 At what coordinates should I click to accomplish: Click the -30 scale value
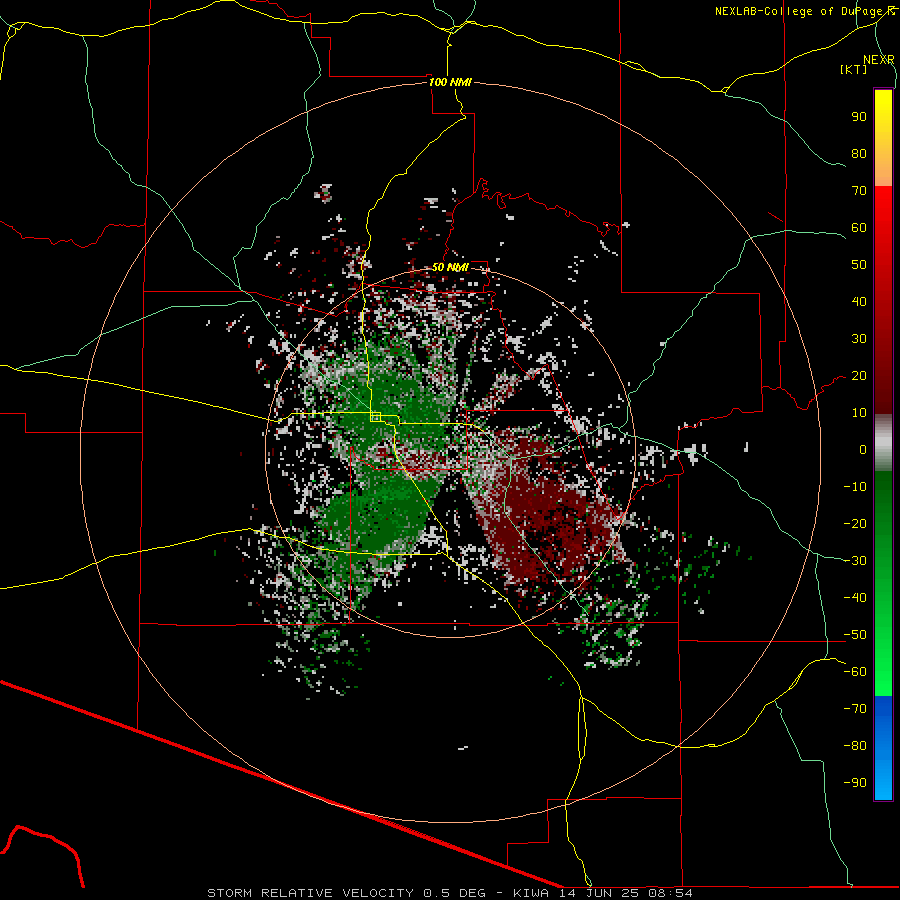[x=855, y=561]
